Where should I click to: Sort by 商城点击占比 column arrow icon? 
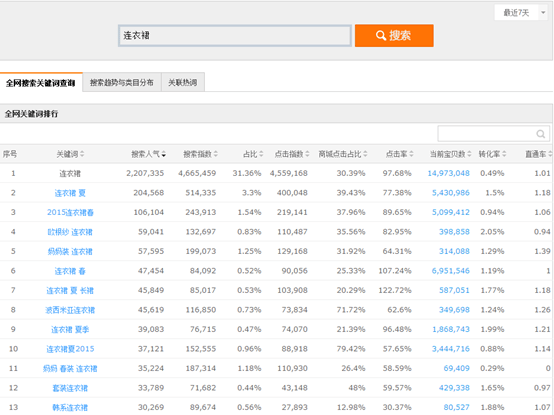pos(365,154)
